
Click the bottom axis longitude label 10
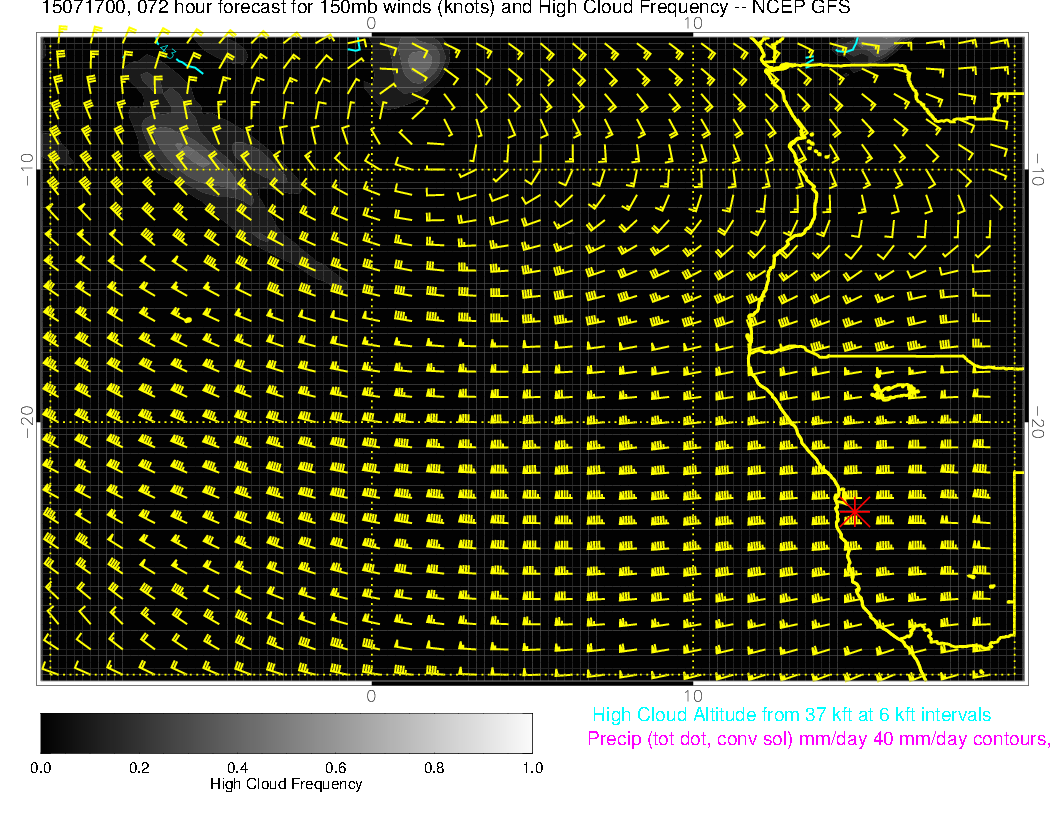(x=693, y=696)
